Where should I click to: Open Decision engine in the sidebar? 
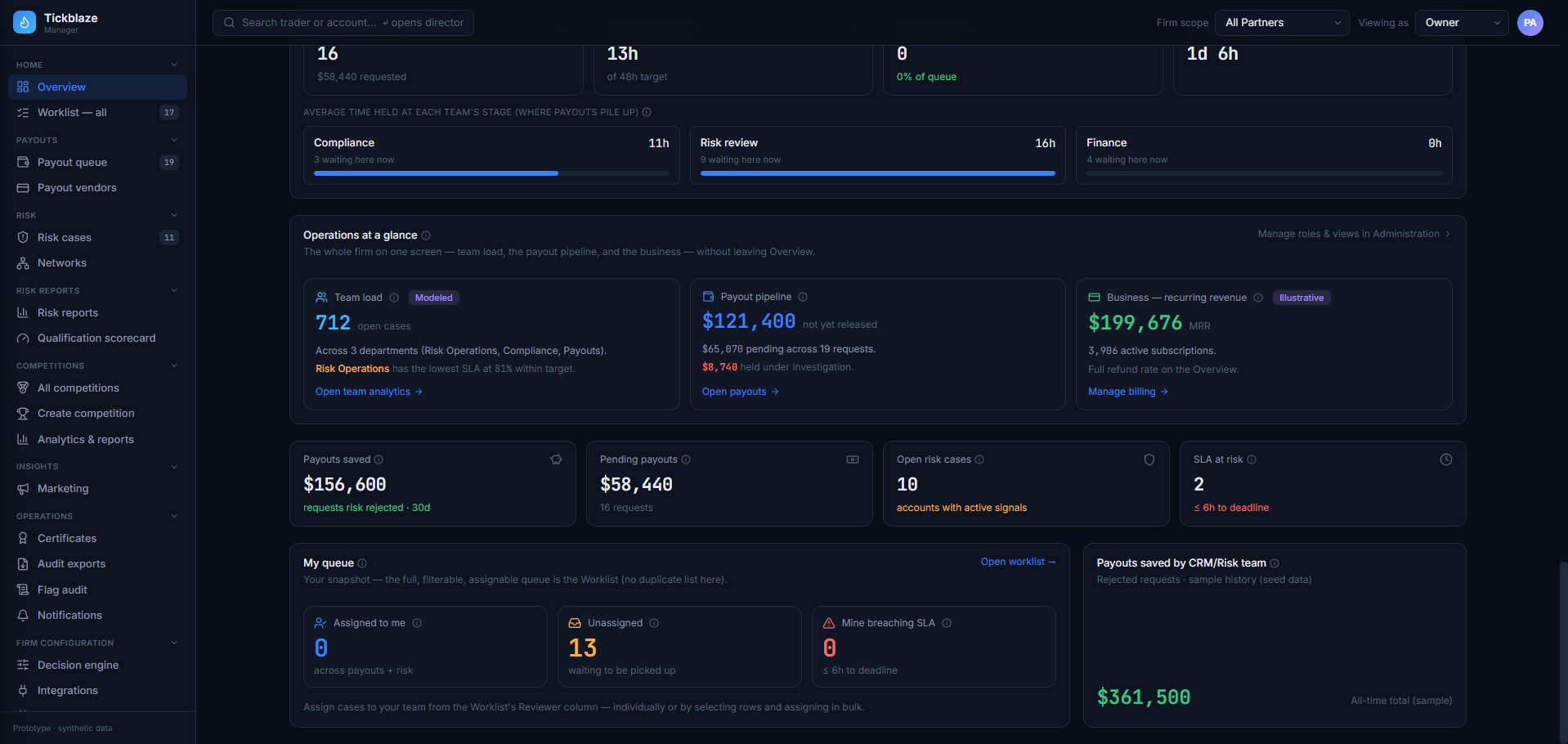97,665
